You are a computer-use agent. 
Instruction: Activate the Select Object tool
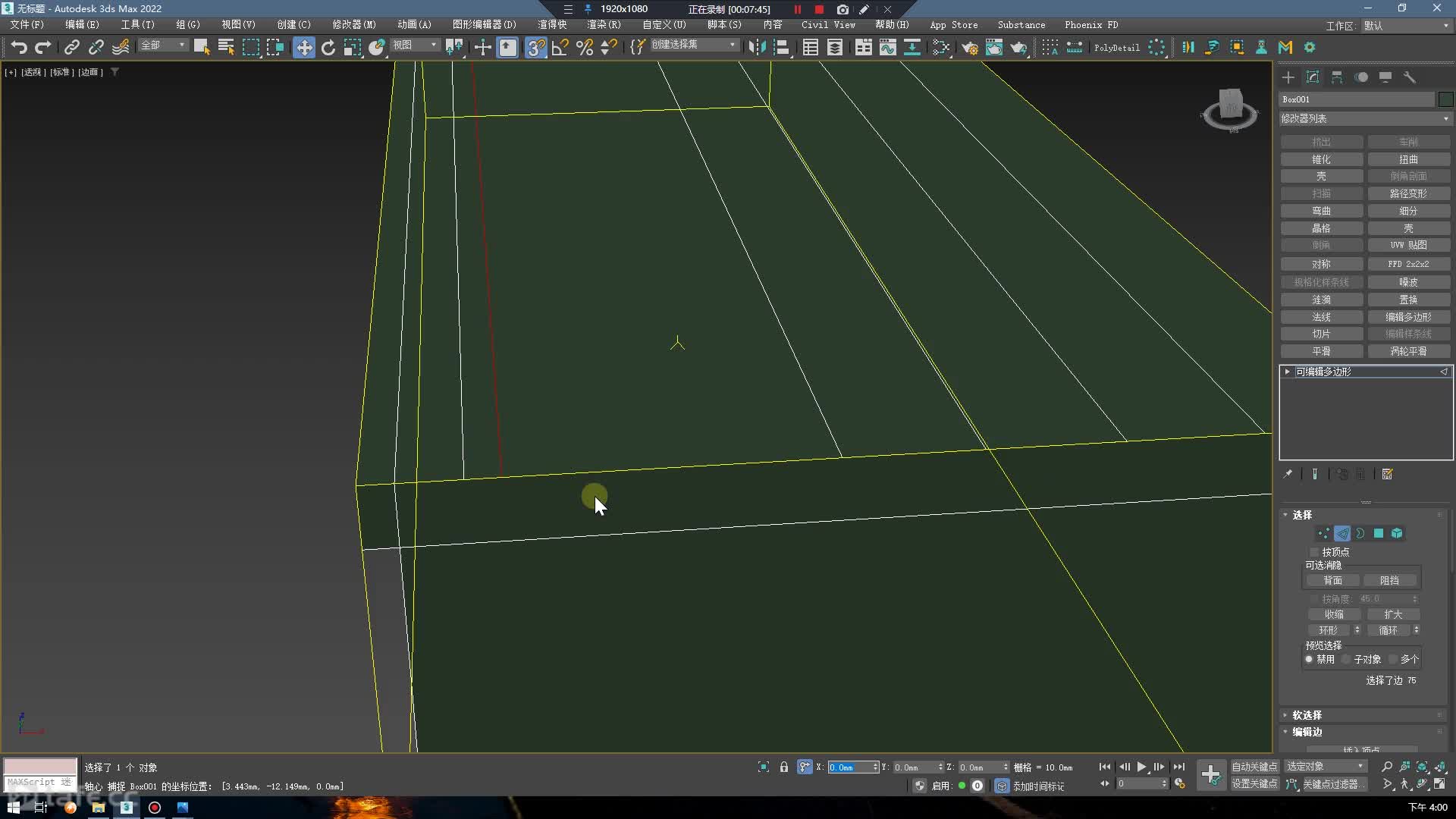click(202, 47)
